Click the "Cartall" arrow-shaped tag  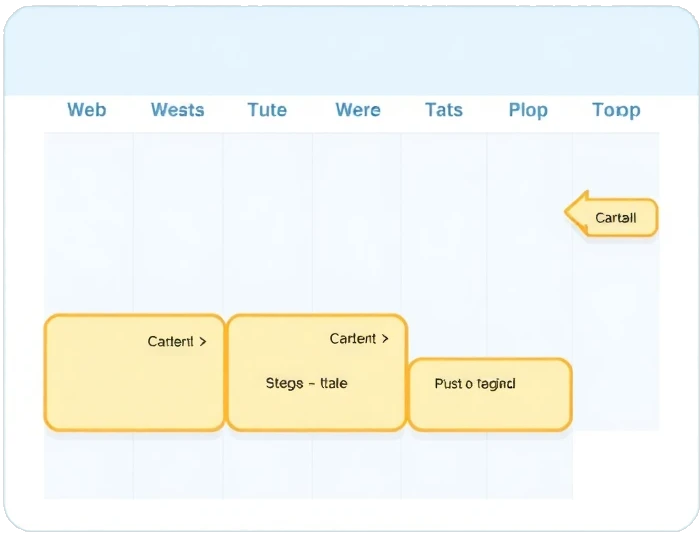pos(613,217)
